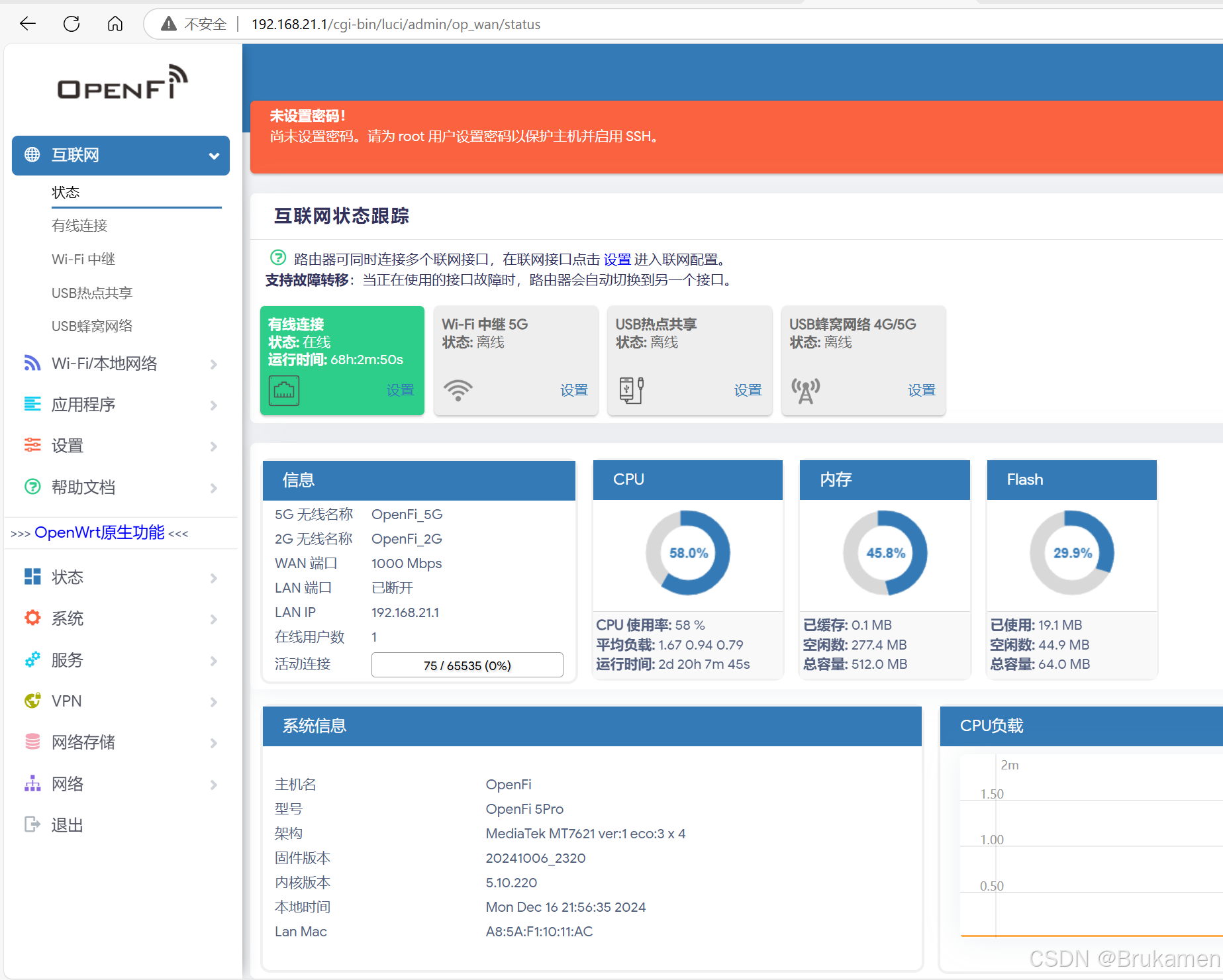Viewport: 1223px width, 980px height.
Task: Go to browser home icon
Action: point(115,24)
